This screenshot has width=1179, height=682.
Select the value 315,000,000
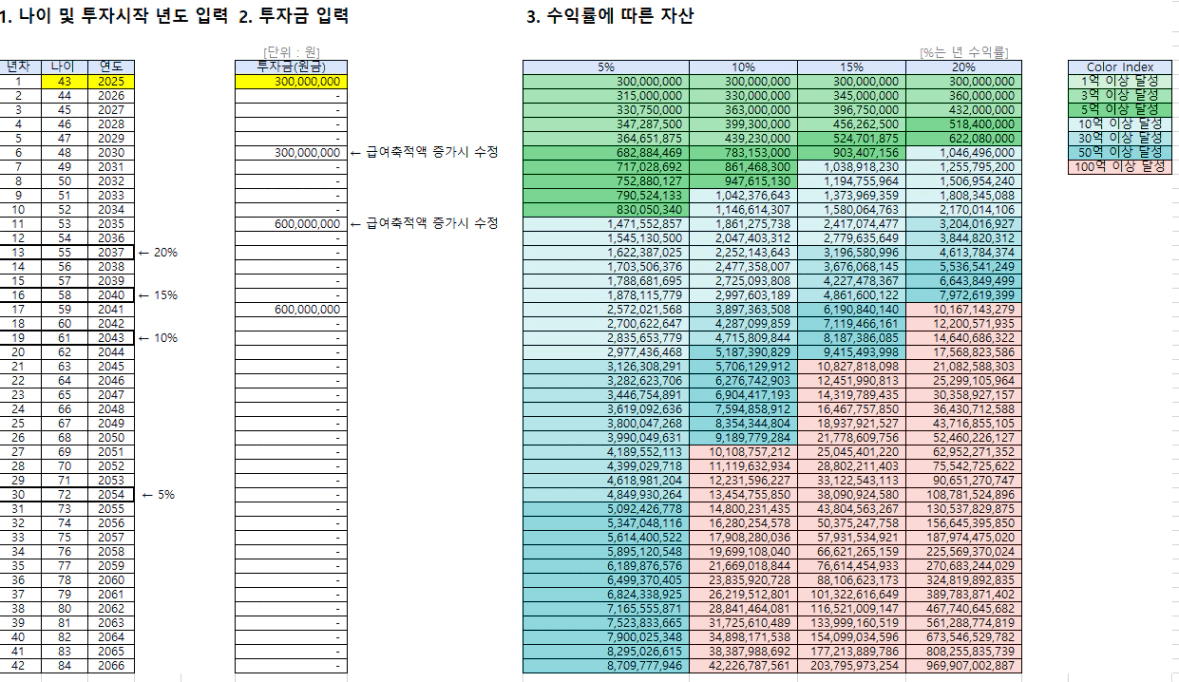tap(606, 95)
